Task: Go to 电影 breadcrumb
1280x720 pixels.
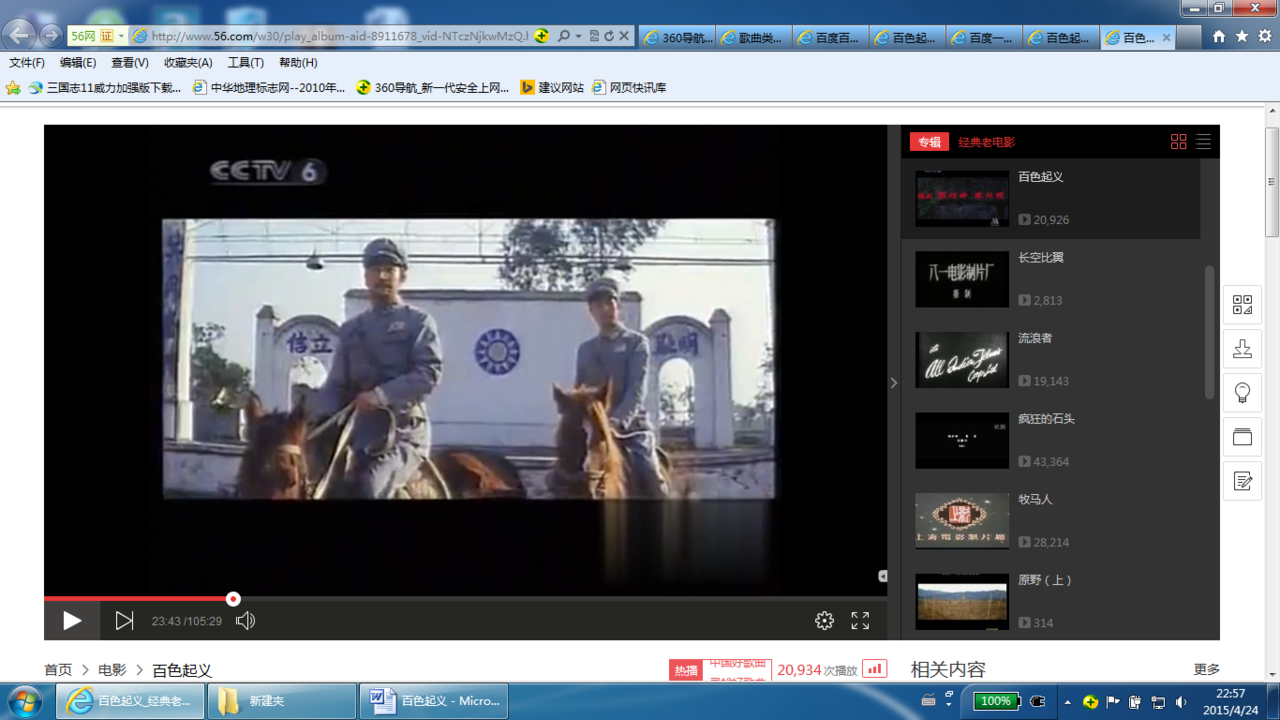Action: pyautogui.click(x=112, y=670)
